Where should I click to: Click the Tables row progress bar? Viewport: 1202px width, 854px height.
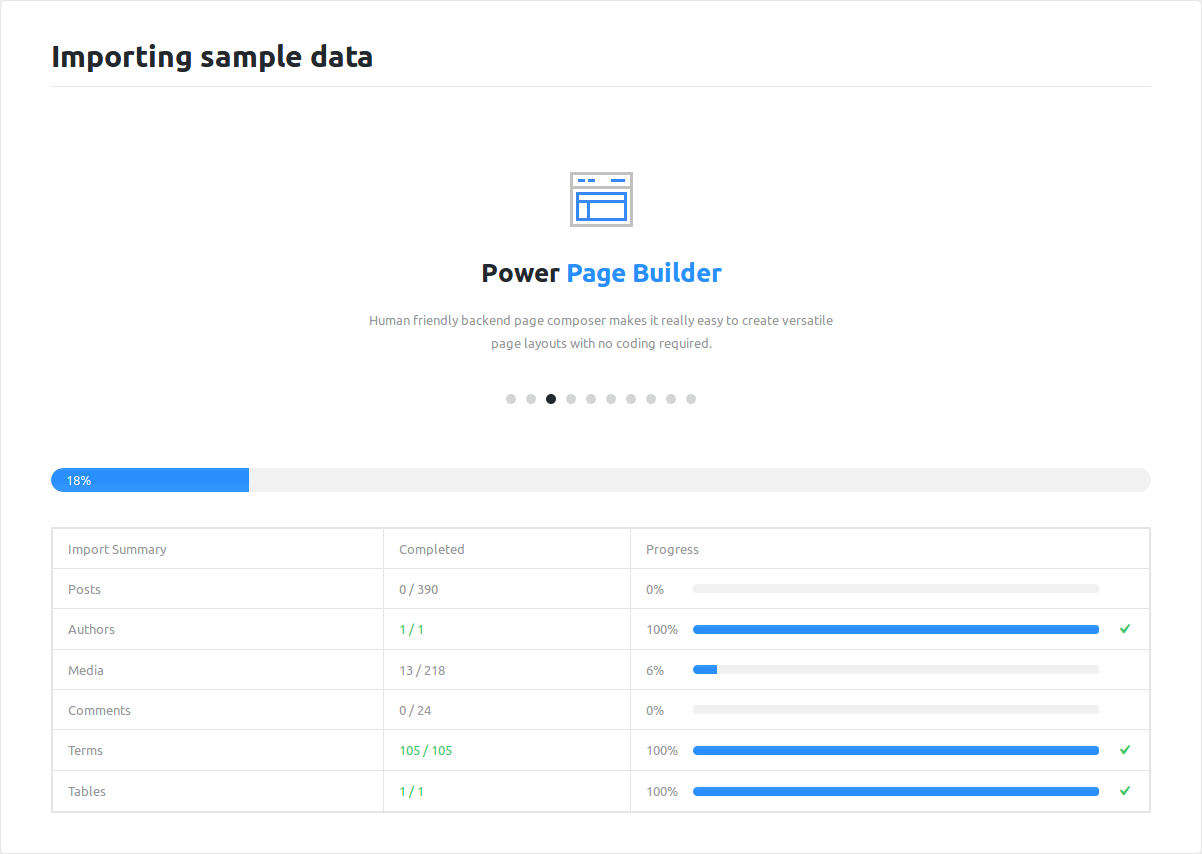pyautogui.click(x=896, y=791)
